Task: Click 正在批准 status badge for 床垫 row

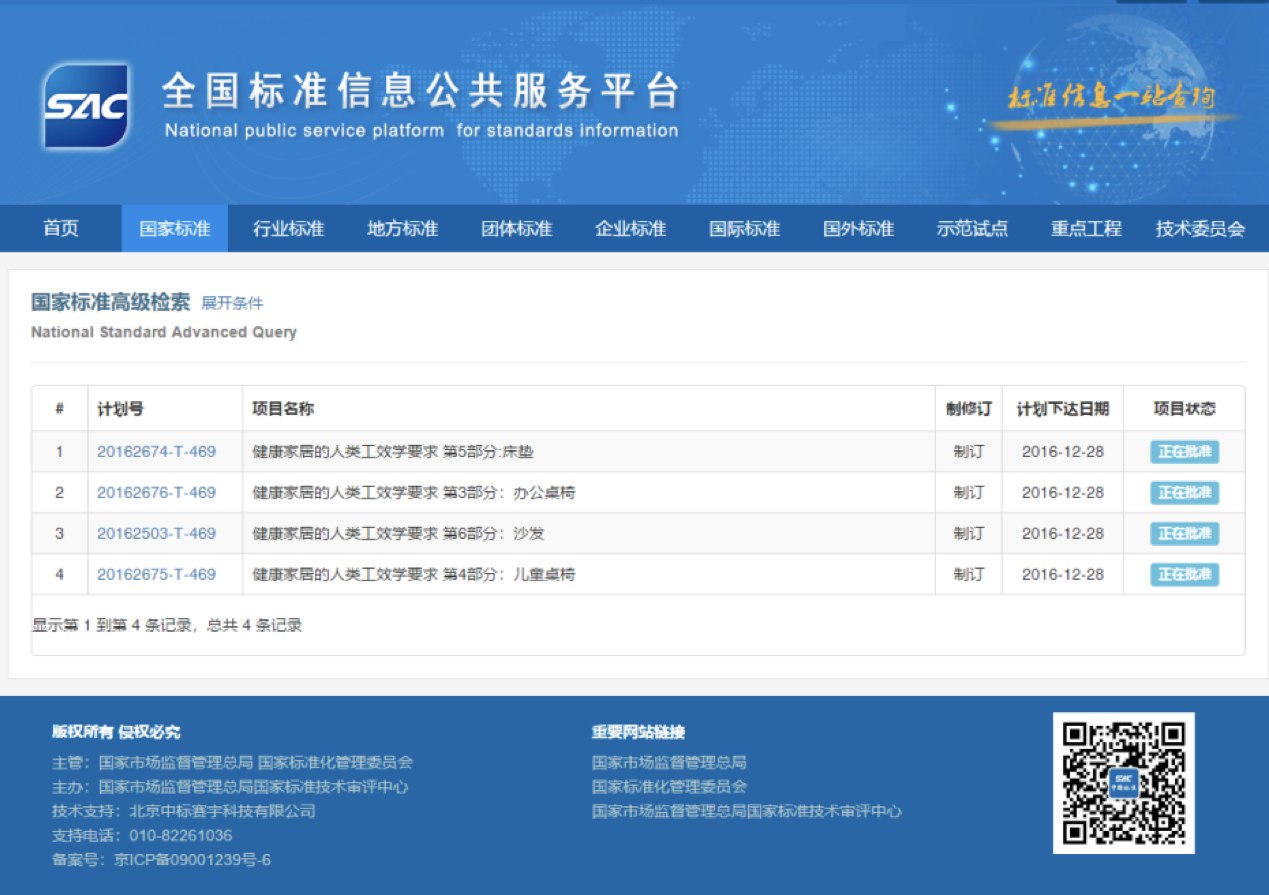Action: click(1184, 452)
